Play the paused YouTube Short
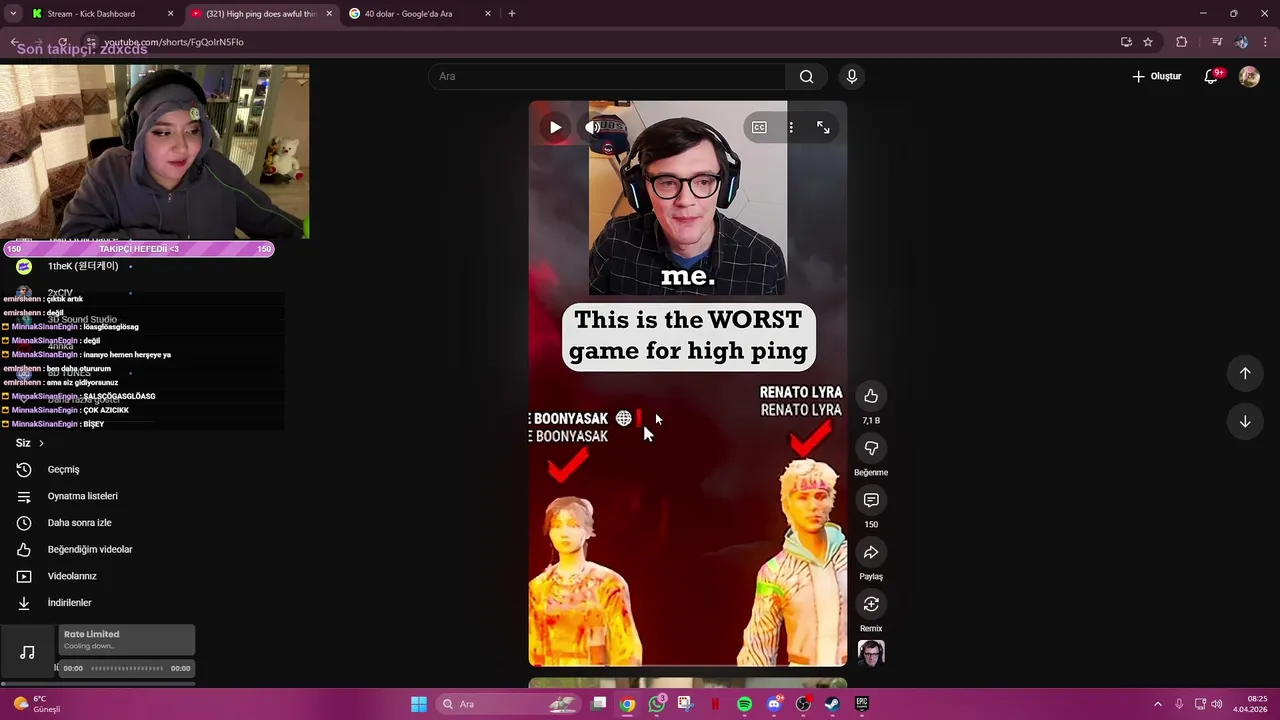Screen dimensions: 1280x720 pos(555,127)
